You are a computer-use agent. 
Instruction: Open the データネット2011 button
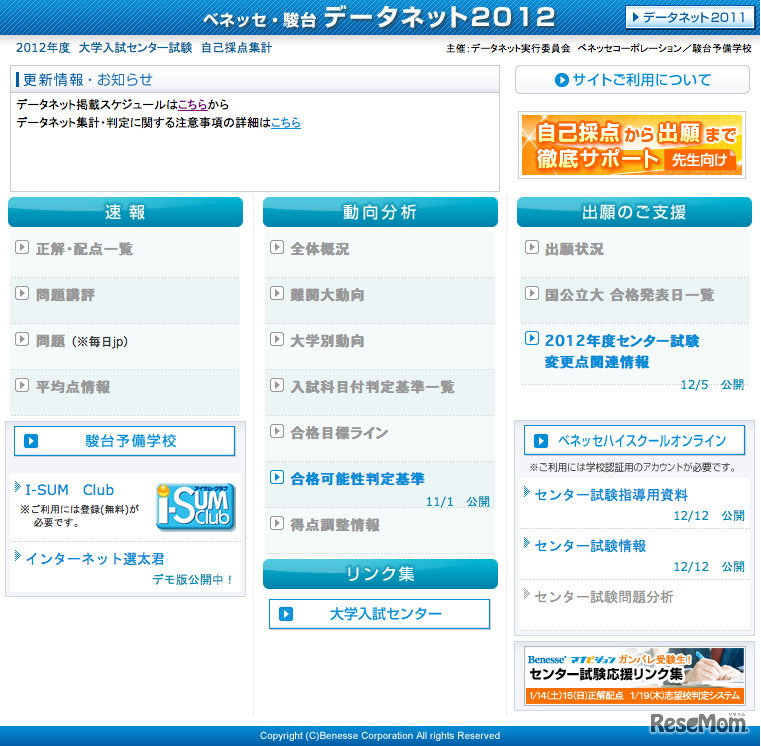tap(689, 18)
